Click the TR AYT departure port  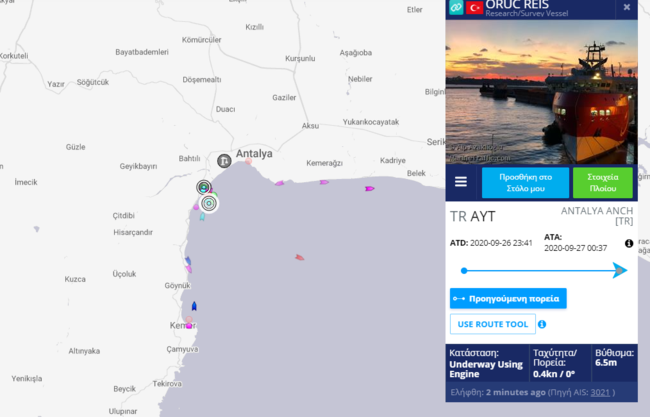point(473,216)
